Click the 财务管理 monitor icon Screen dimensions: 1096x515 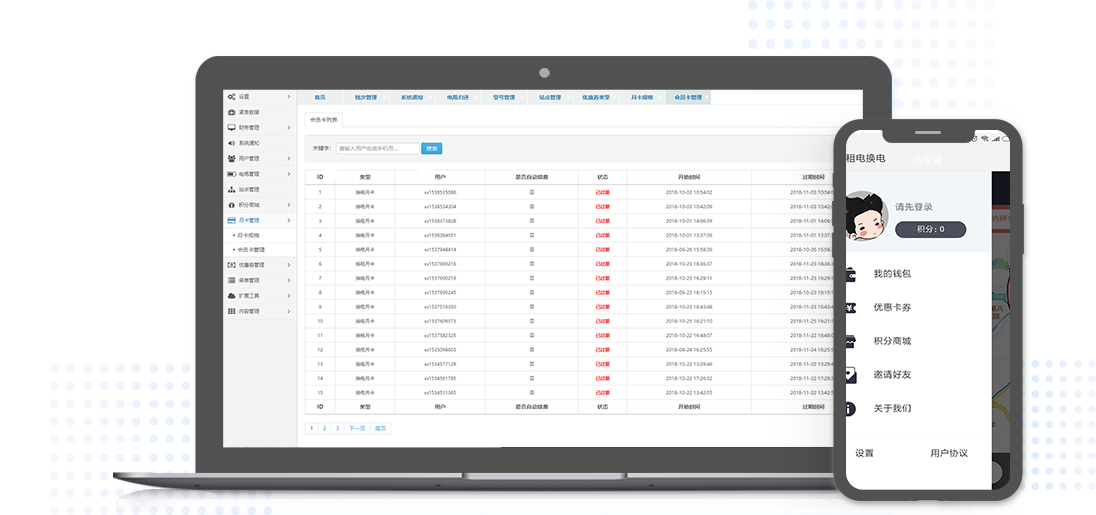[231, 128]
